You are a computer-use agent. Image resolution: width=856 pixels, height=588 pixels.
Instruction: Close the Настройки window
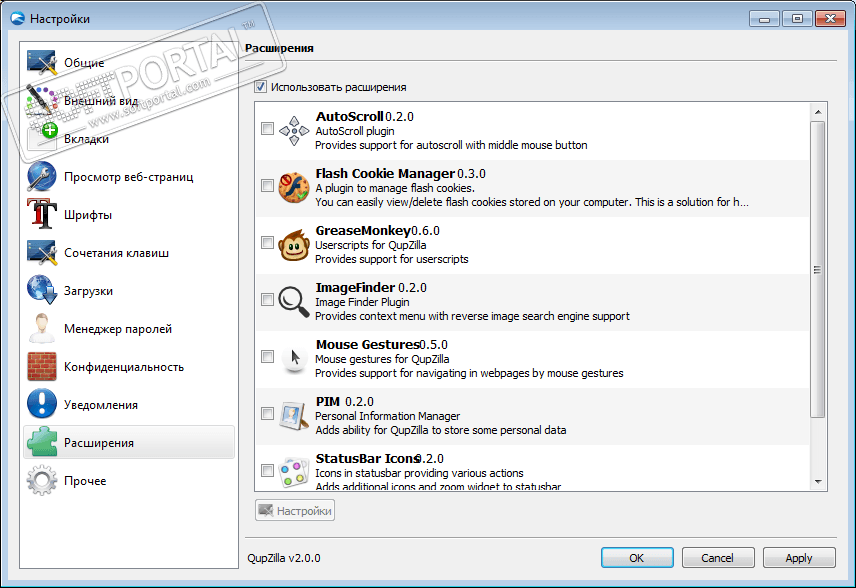click(830, 19)
